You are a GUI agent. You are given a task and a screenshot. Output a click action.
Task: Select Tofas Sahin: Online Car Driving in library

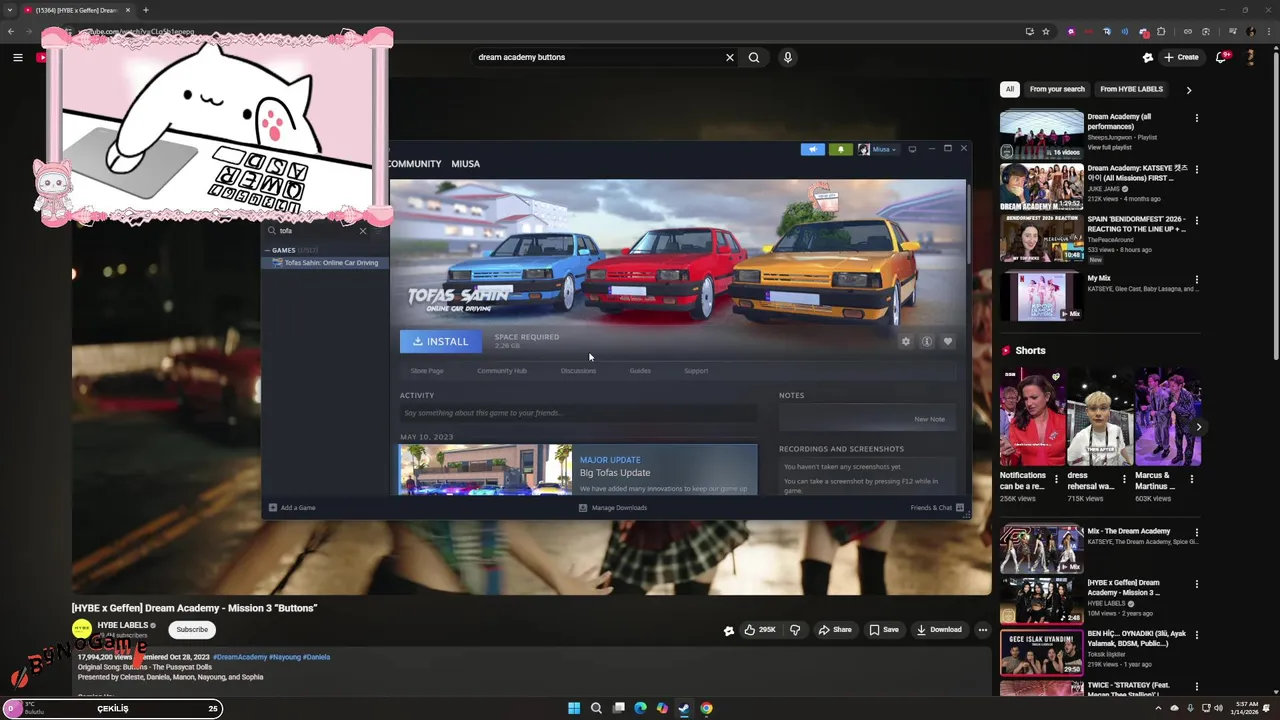pos(326,263)
